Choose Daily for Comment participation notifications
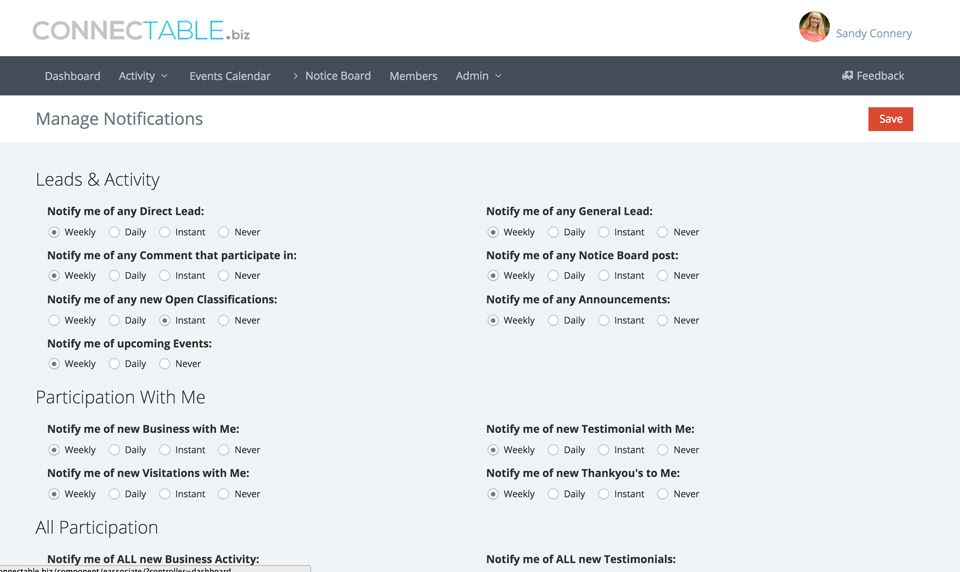The width and height of the screenshot is (960, 572). click(x=114, y=276)
